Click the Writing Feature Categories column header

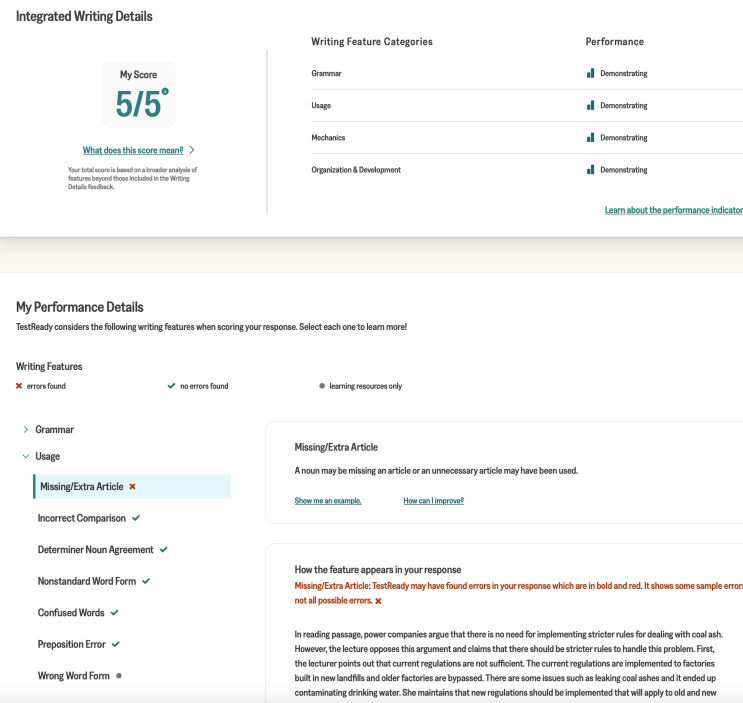(372, 42)
